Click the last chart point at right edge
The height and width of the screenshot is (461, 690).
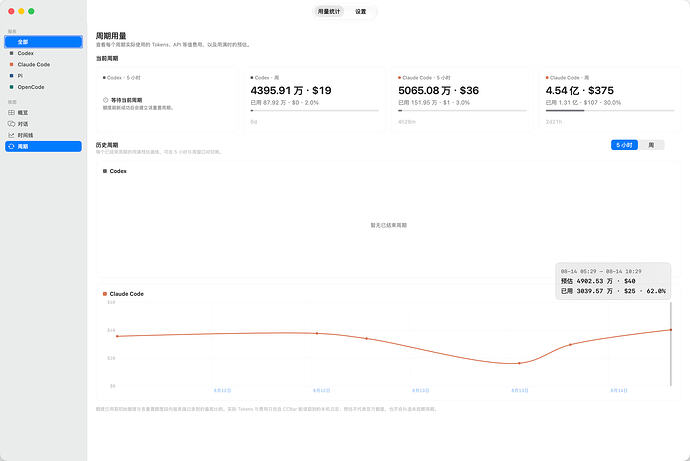pyautogui.click(x=671, y=329)
